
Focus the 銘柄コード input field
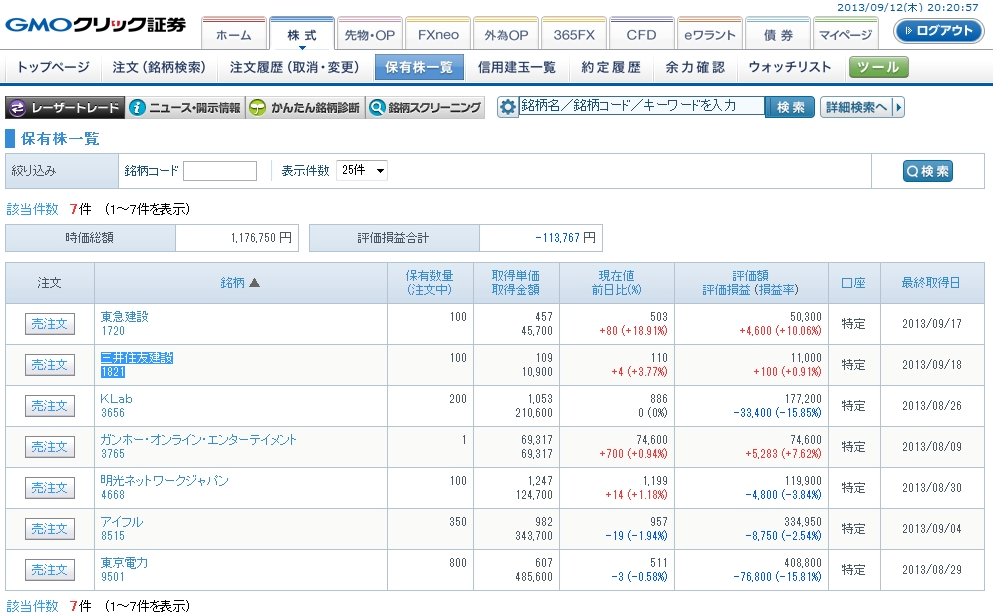220,171
